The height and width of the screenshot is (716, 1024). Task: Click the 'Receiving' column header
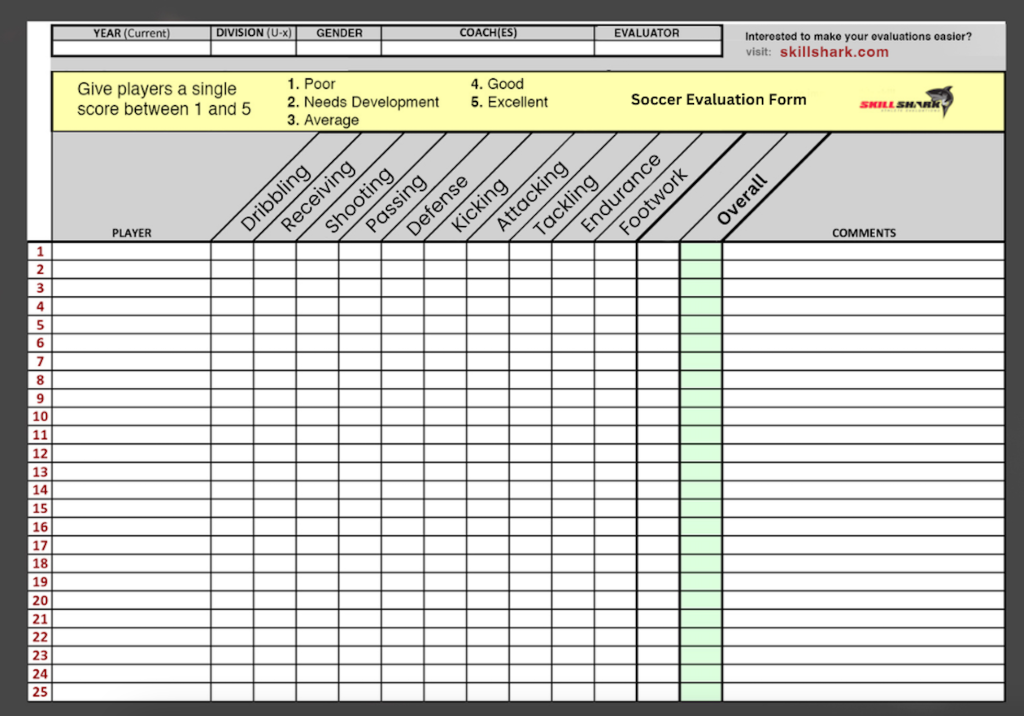tap(318, 195)
